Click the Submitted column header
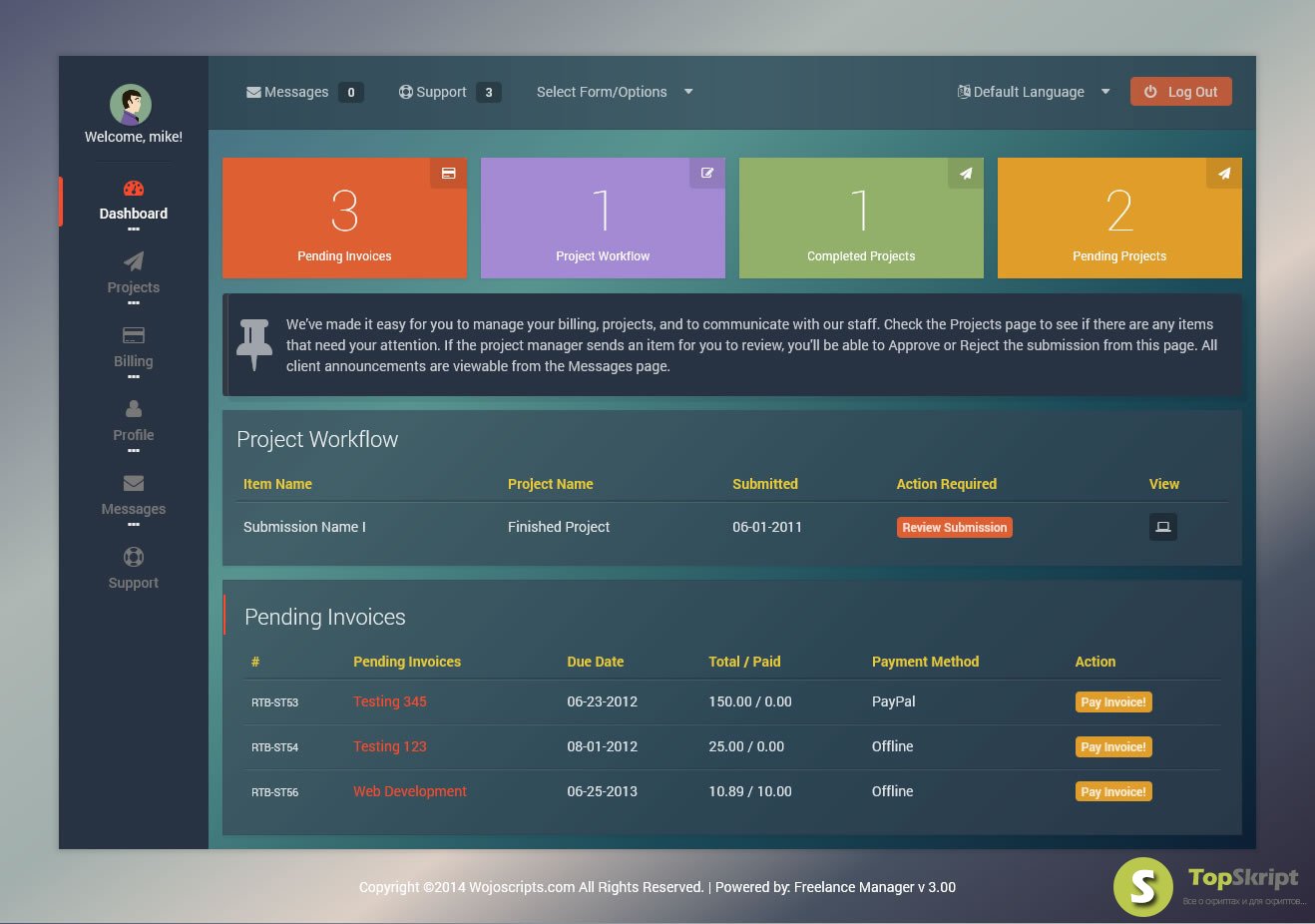The height and width of the screenshot is (924, 1315). tap(765, 484)
